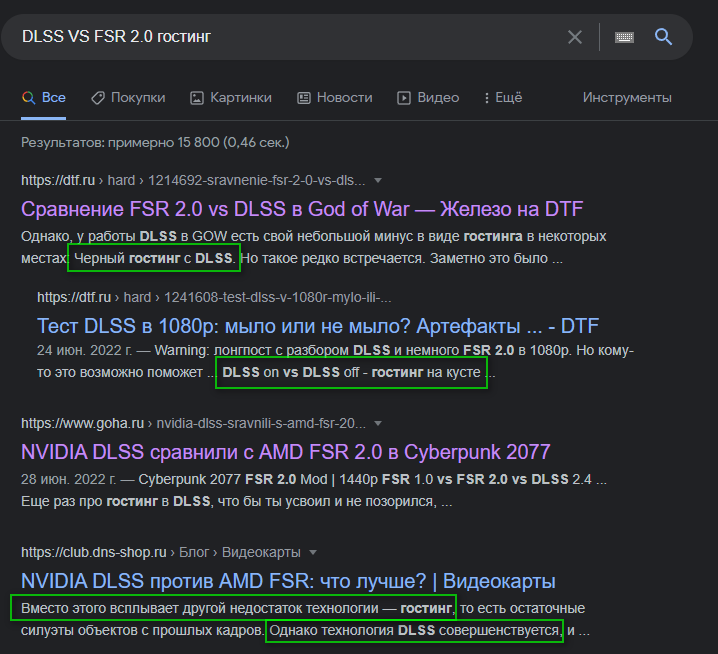Switch to the Новости tab

(x=335, y=98)
